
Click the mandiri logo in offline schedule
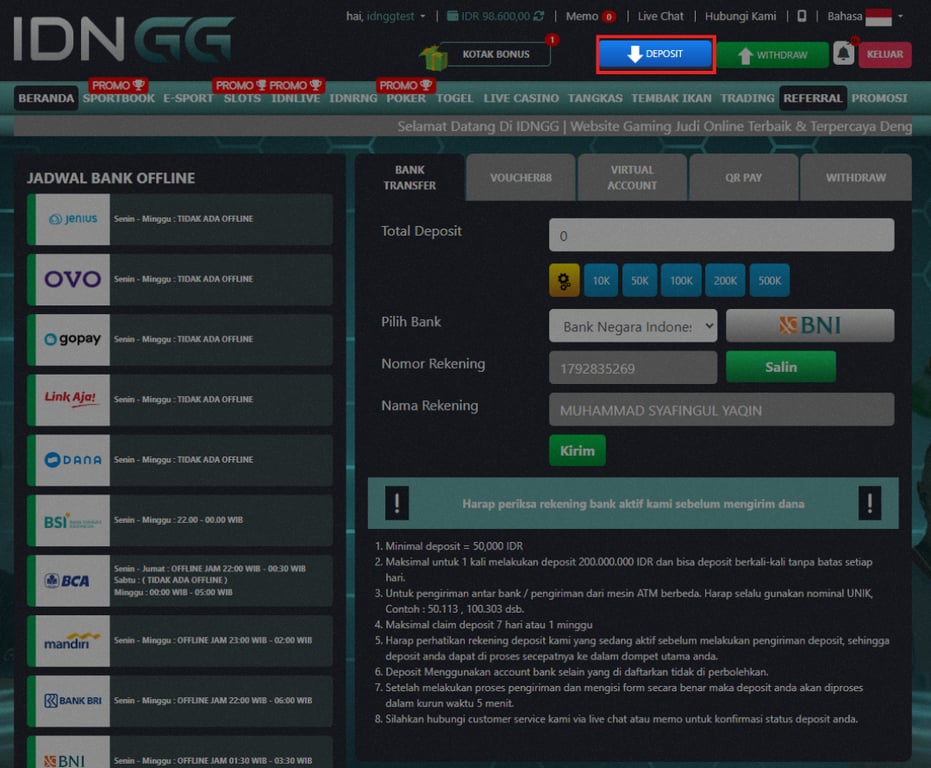(73, 641)
